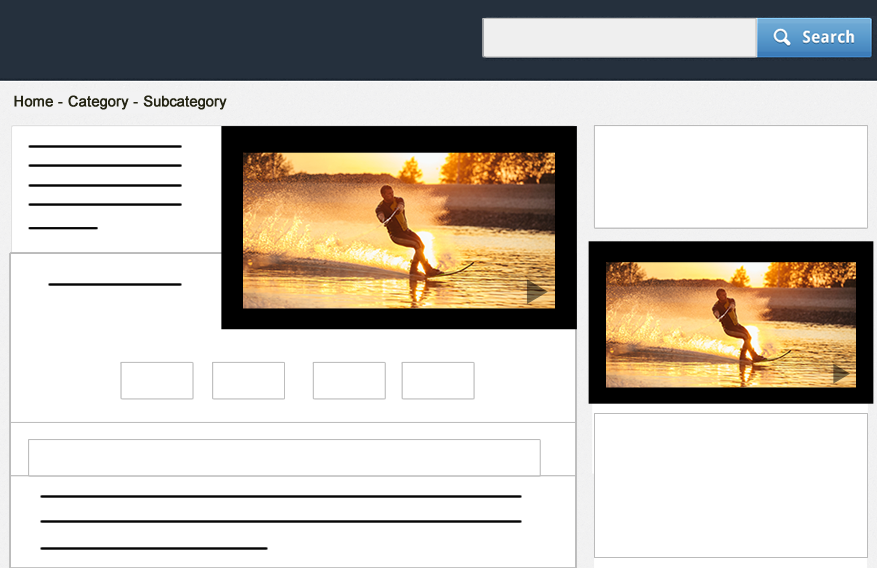The height and width of the screenshot is (568, 877).
Task: Click the wide field below the four boxes
Action: [x=284, y=457]
